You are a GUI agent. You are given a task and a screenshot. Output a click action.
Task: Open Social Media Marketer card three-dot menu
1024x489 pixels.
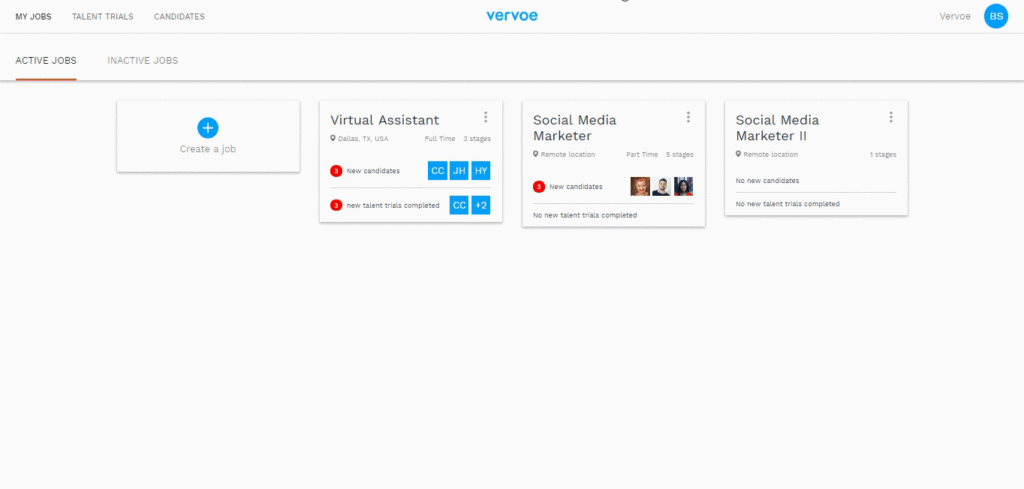pos(688,117)
